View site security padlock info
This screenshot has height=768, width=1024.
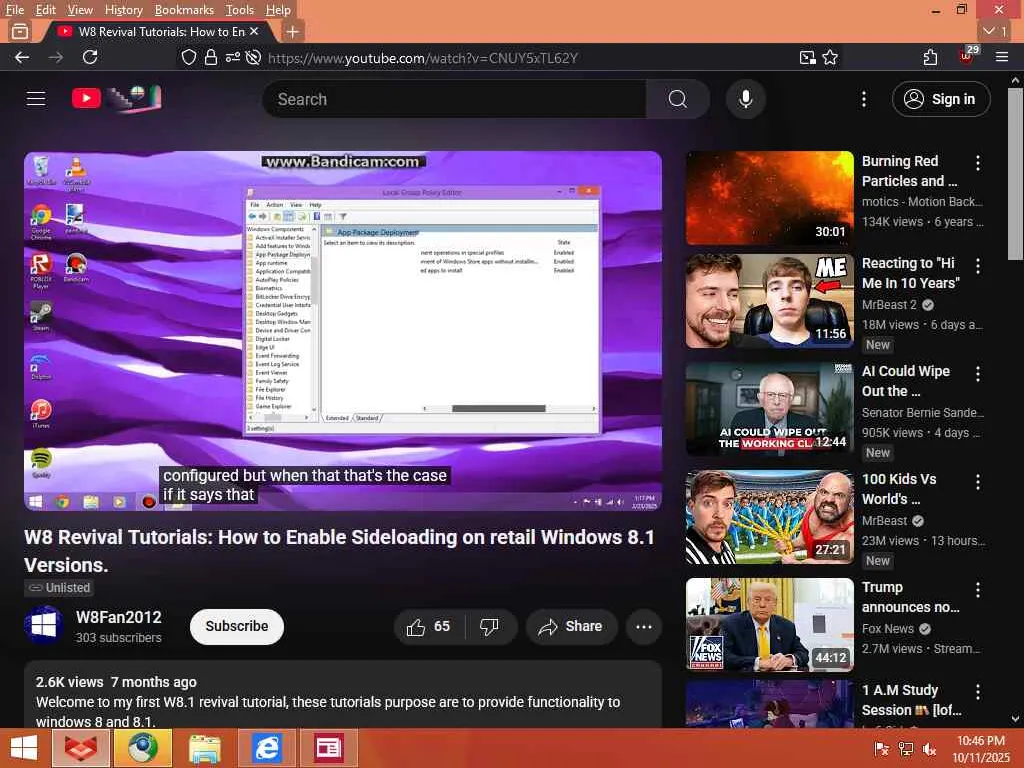(x=210, y=57)
